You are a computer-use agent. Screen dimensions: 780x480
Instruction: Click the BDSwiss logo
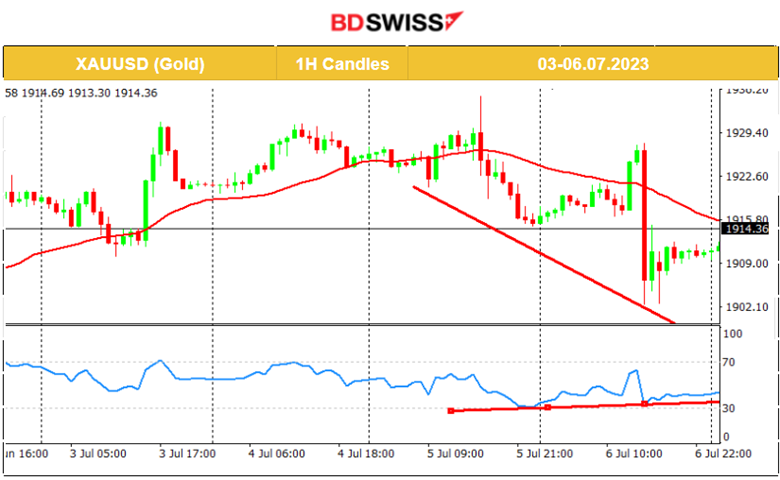(x=396, y=22)
